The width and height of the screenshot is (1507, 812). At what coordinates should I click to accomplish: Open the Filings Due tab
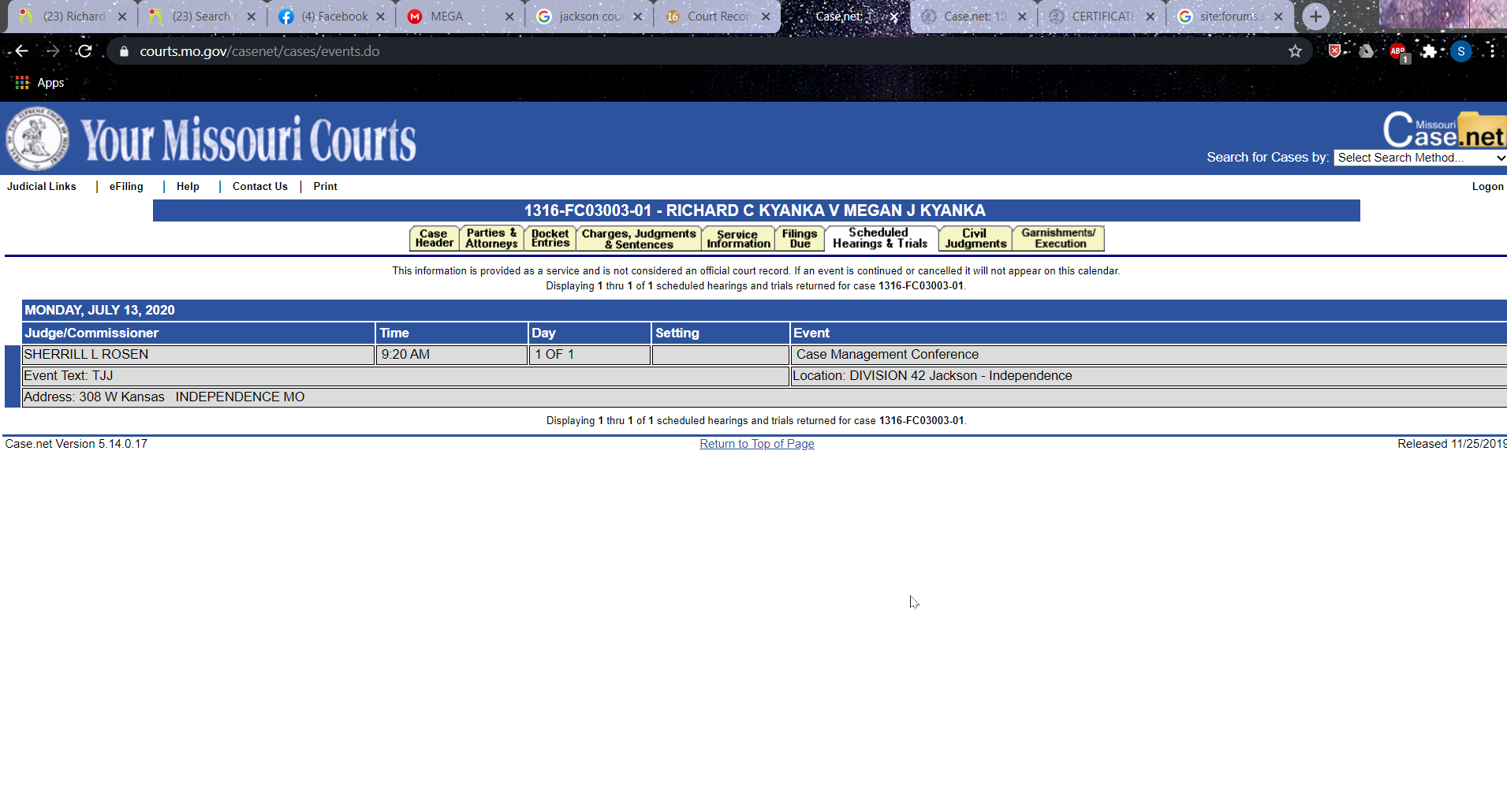[x=800, y=239]
